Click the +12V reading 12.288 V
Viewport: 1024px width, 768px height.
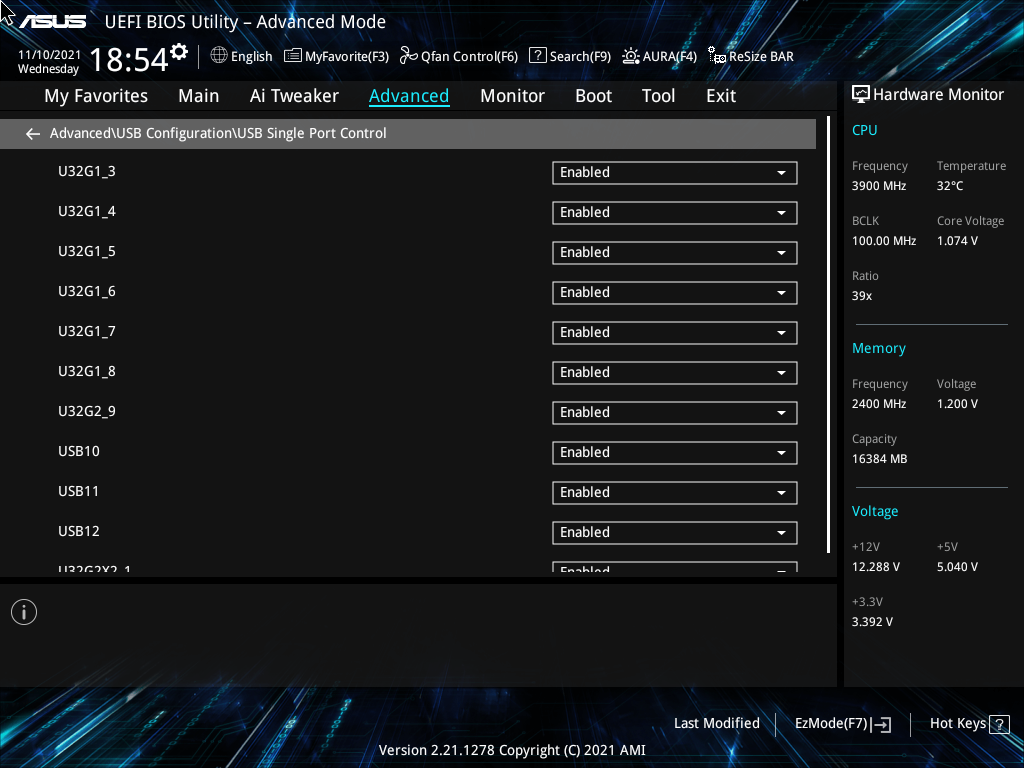[876, 567]
